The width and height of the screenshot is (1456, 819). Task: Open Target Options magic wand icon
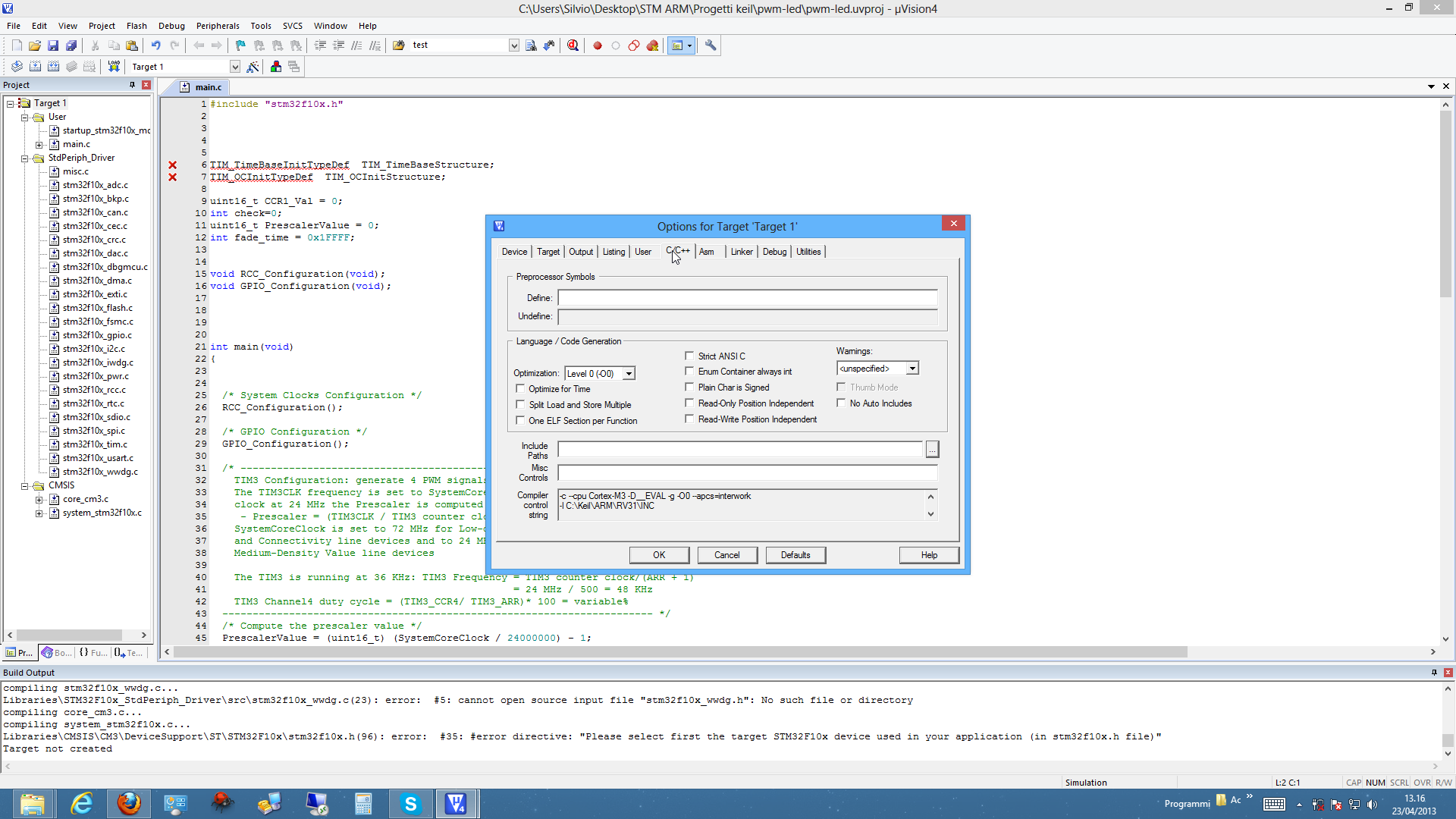coord(253,67)
